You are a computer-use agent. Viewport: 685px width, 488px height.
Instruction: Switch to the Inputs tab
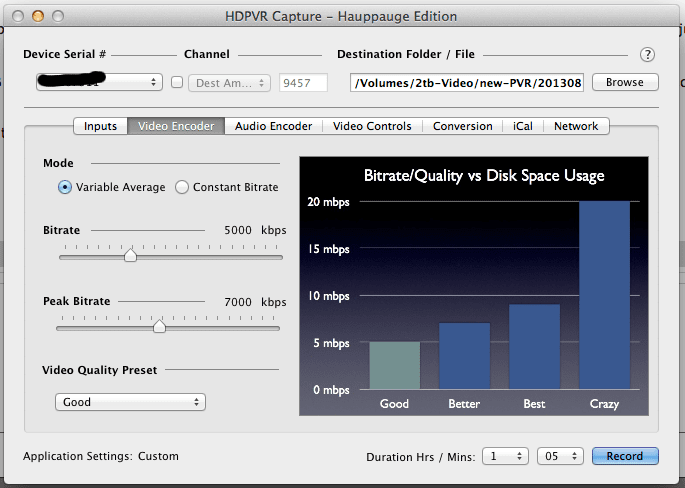pyautogui.click(x=100, y=126)
